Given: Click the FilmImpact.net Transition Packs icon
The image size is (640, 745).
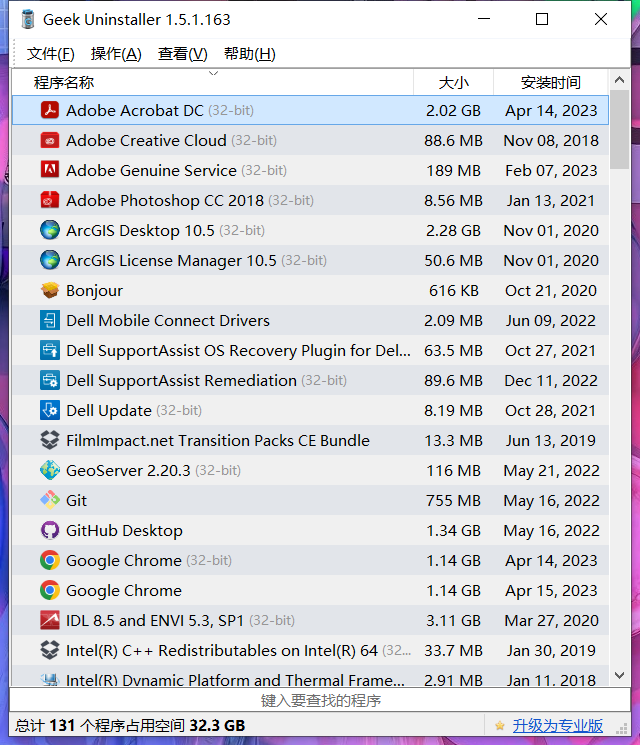Looking at the screenshot, I should tap(50, 440).
